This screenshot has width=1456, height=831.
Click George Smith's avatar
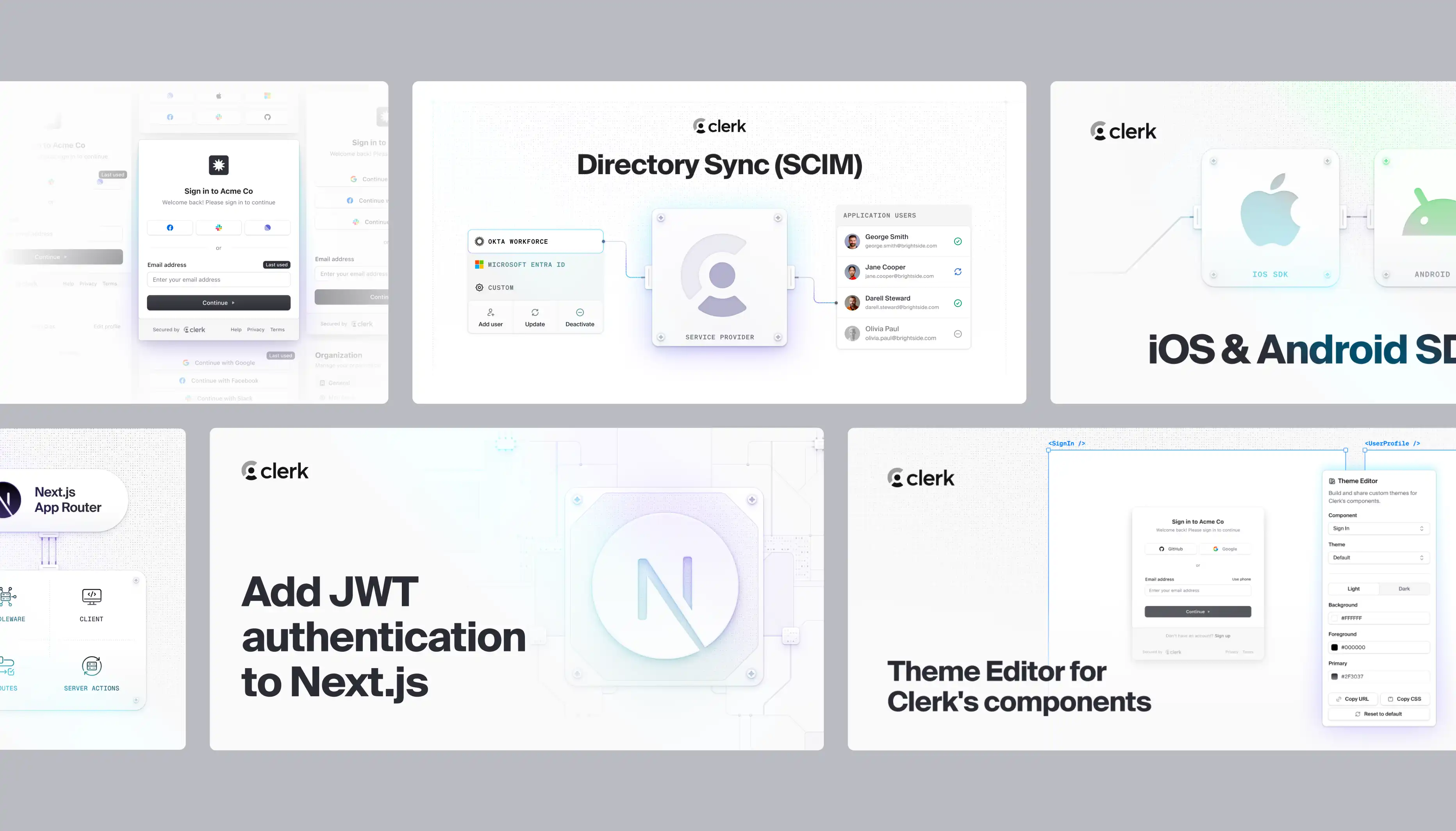852,241
